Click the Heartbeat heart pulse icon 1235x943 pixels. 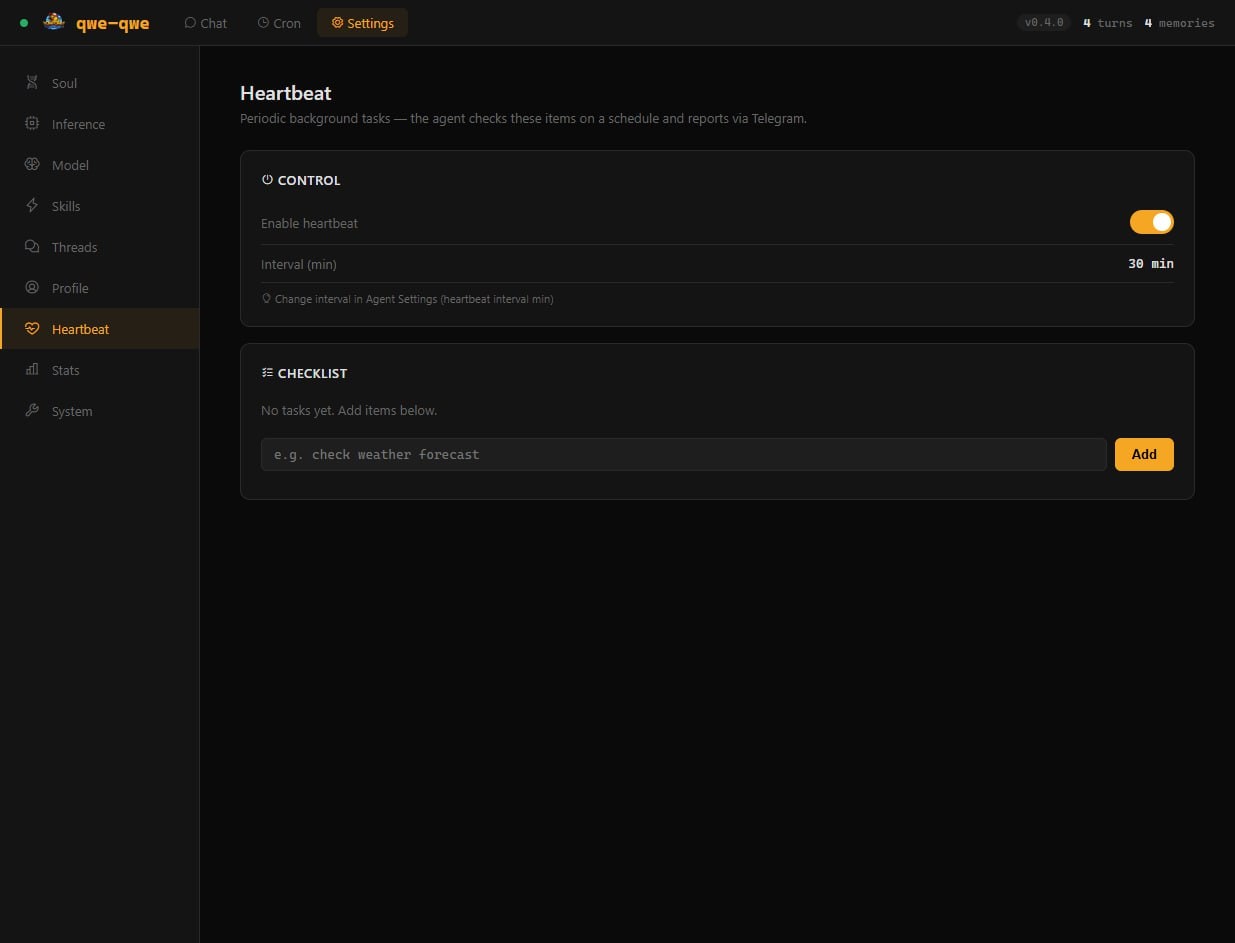point(32,329)
